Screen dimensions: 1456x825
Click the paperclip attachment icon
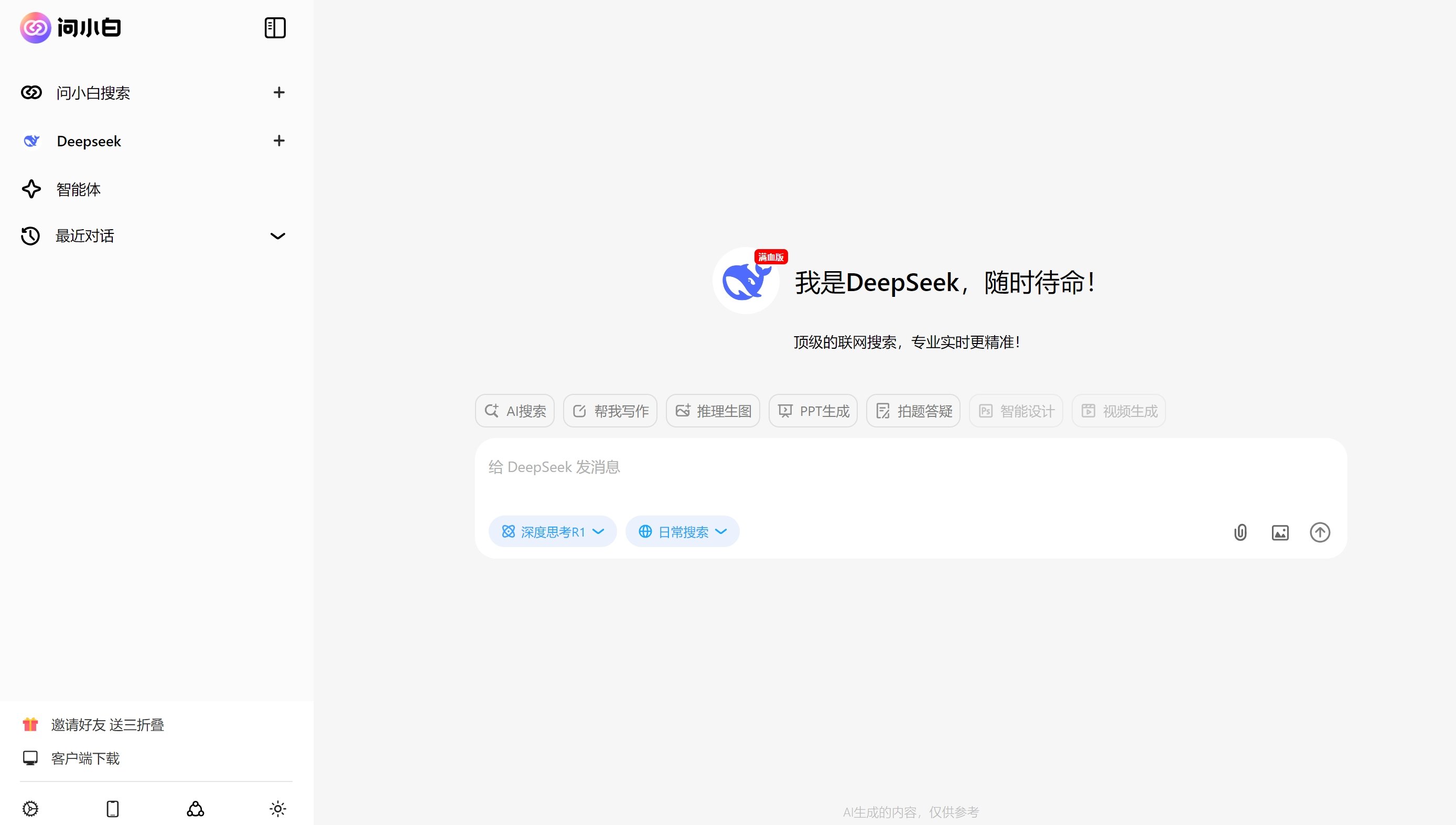point(1240,532)
